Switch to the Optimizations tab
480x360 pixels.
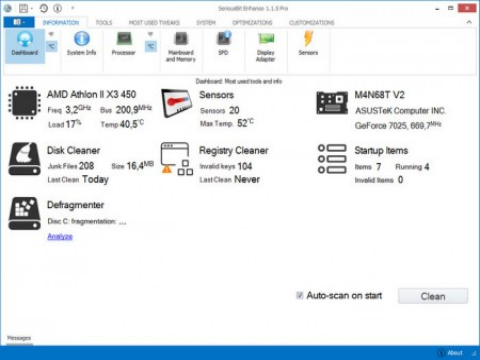pos(252,23)
